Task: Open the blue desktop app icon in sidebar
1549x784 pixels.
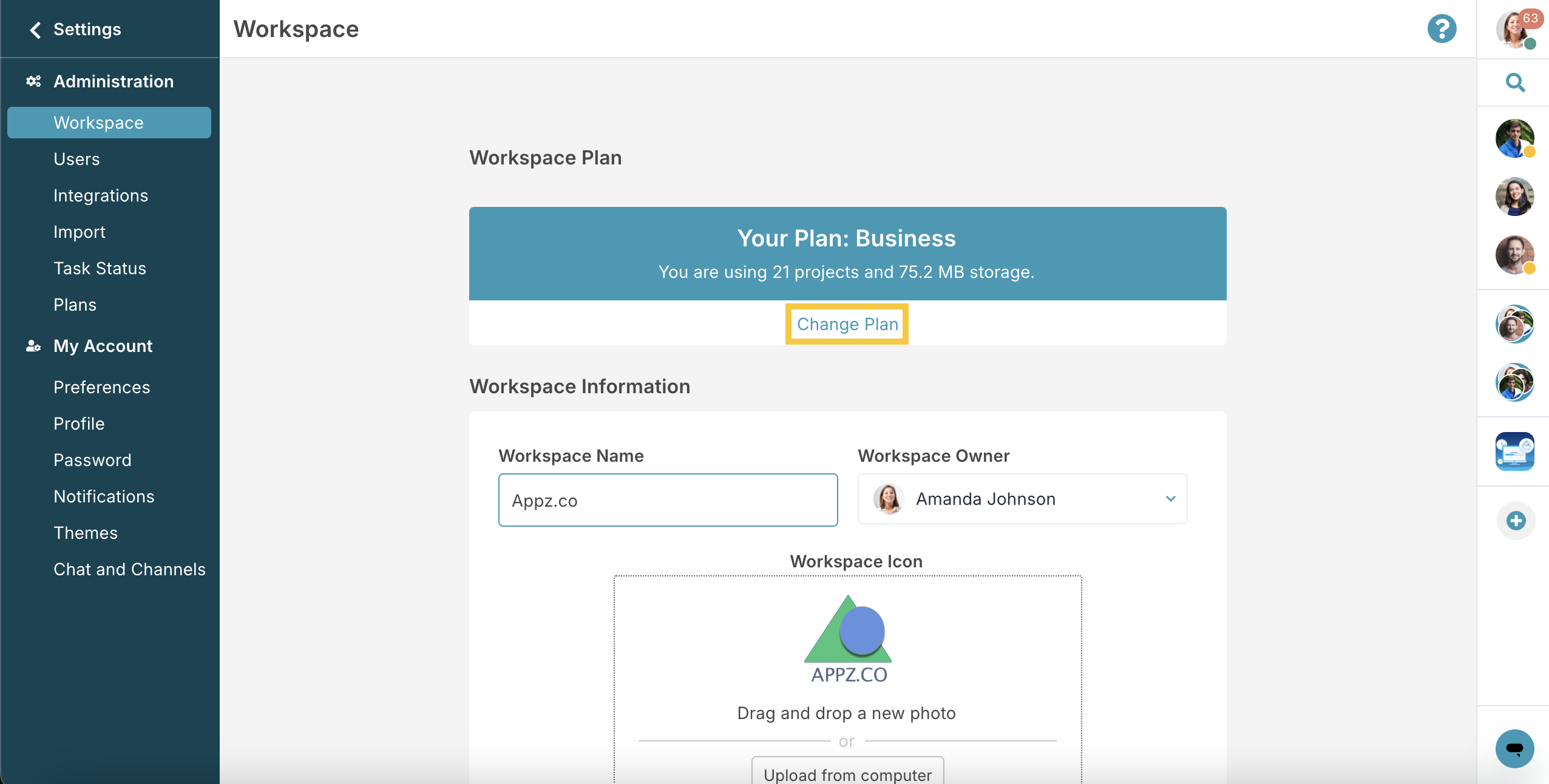Action: pos(1514,451)
